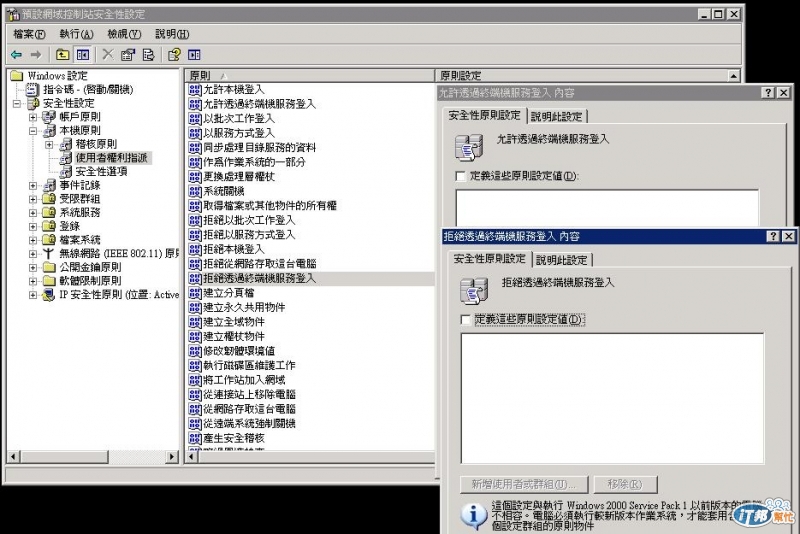This screenshot has height=534, width=800.
Task: Click the ? help button on 拒絕透過終端機服務登入 title bar
Action: pyautogui.click(x=773, y=236)
